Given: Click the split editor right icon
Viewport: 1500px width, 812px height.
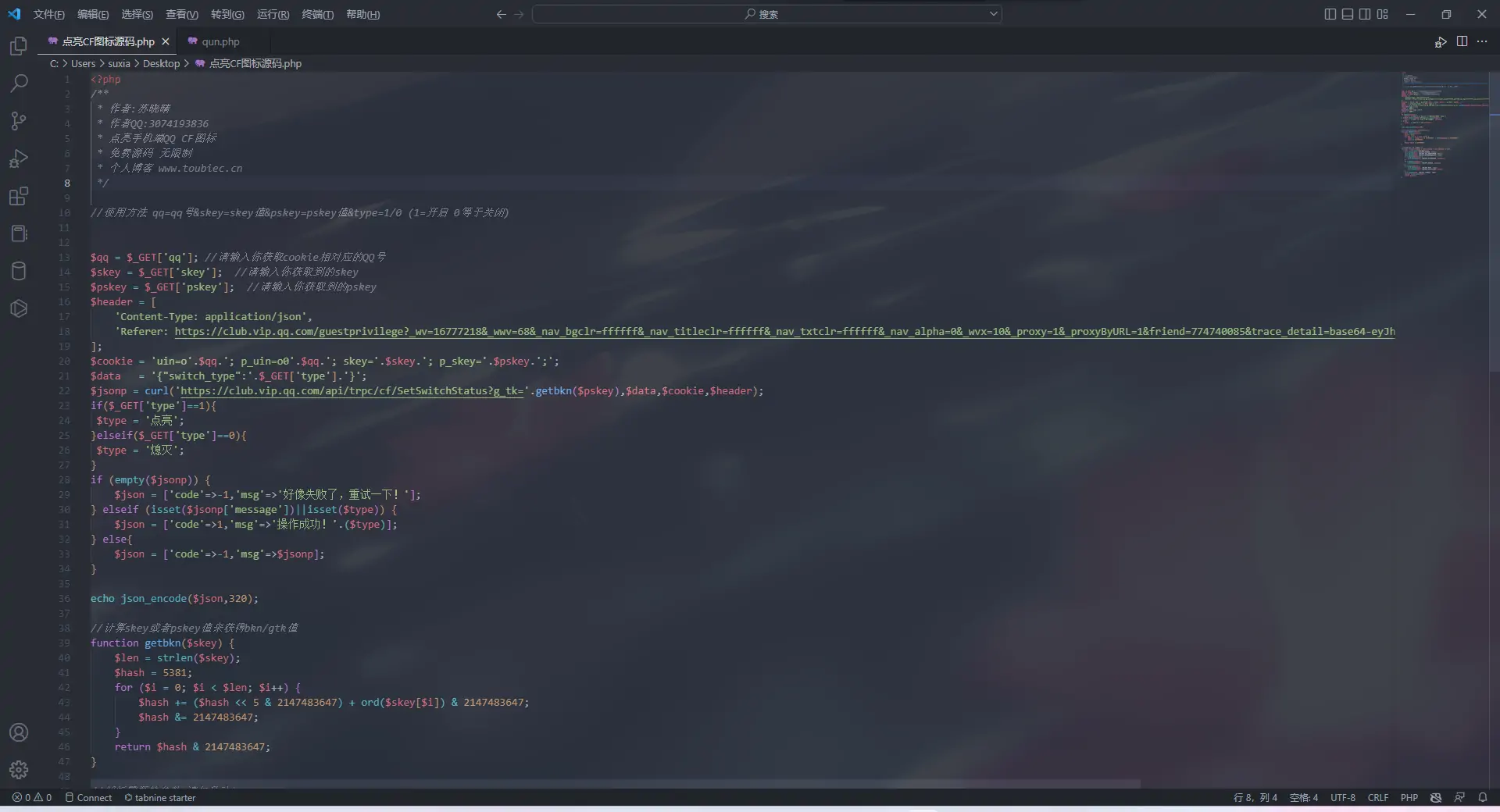Looking at the screenshot, I should (x=1462, y=41).
